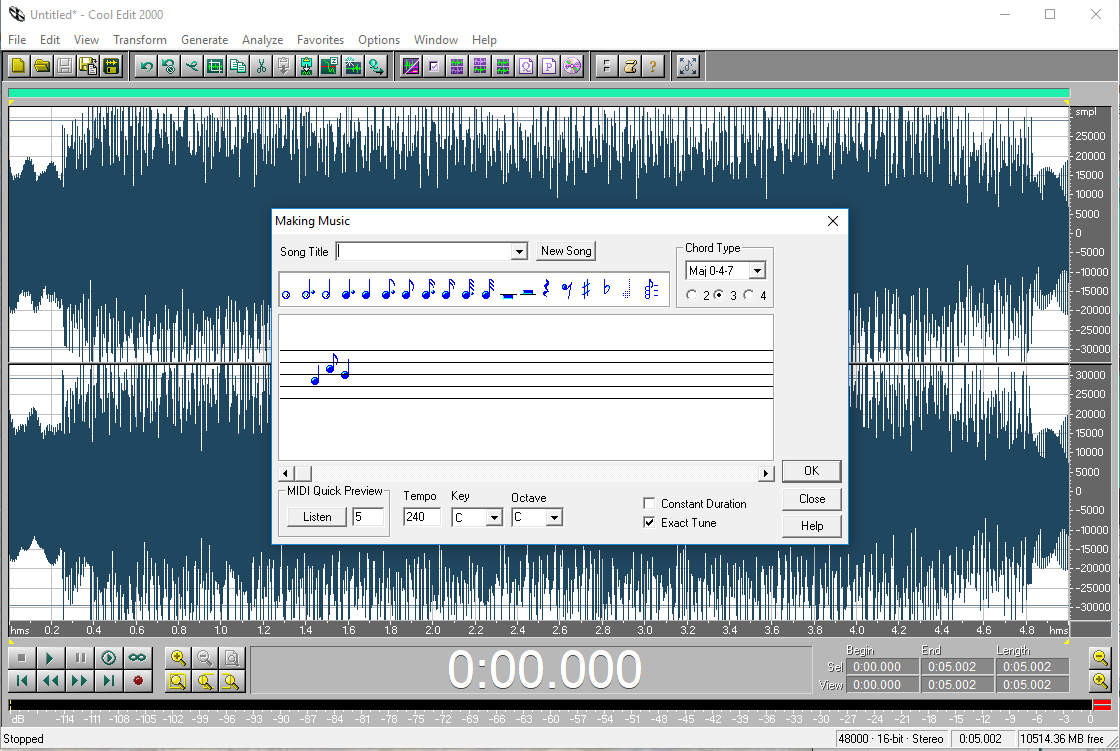Viewport: 1120px width, 751px height.
Task: Open the Transform menu
Action: tap(140, 40)
